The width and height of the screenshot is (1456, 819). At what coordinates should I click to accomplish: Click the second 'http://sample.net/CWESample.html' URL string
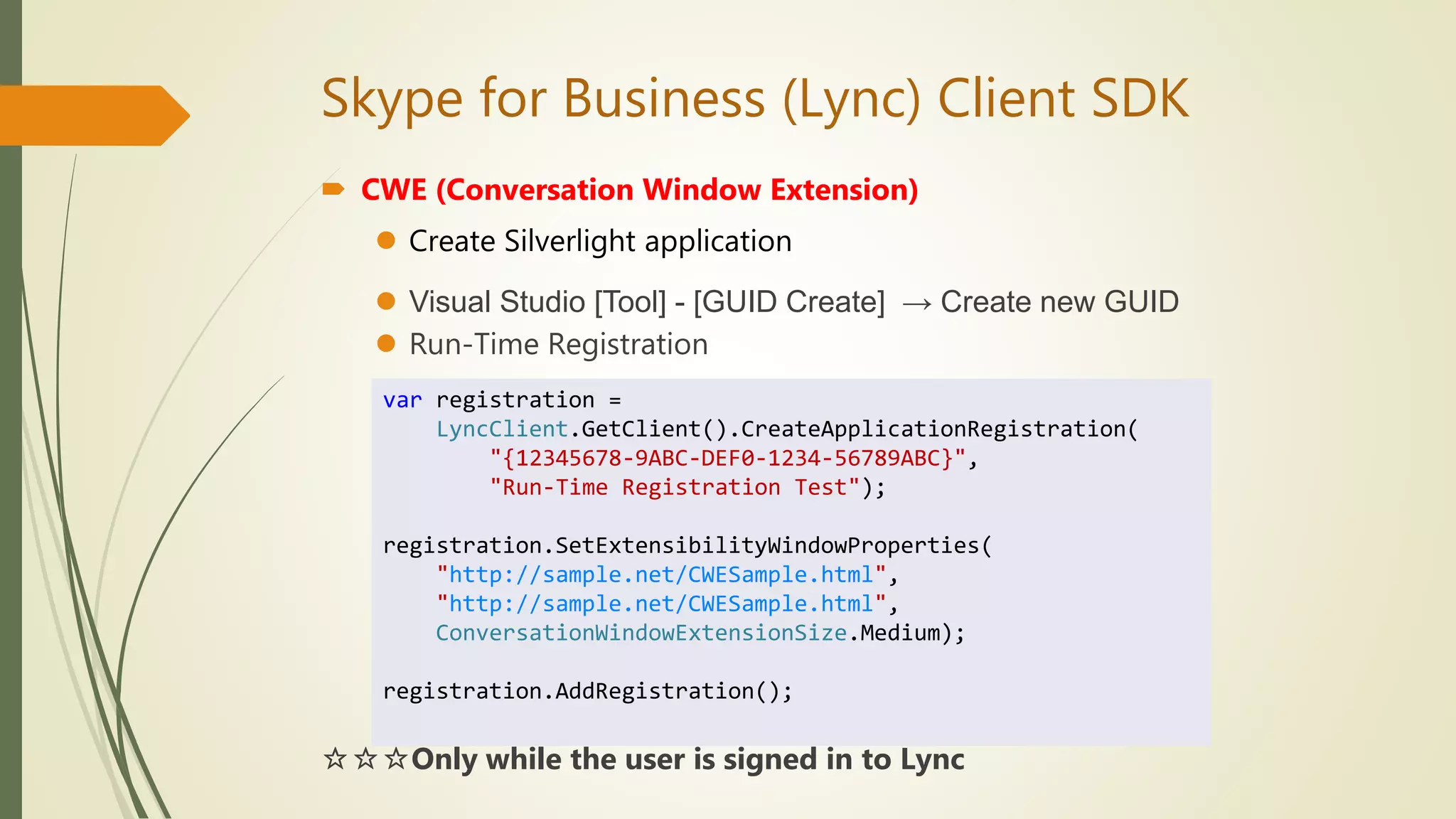[661, 604]
